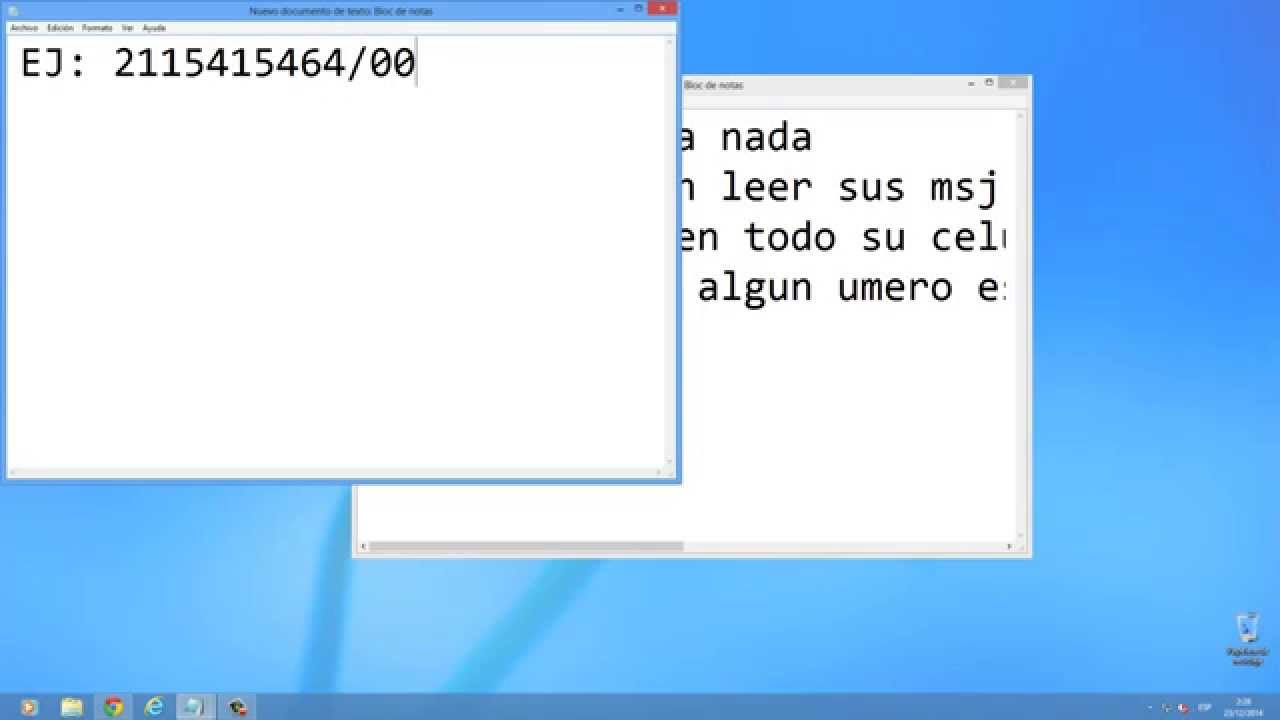Screen dimensions: 1280x720
Task: Open File Explorer from the taskbar
Action: 71,707
